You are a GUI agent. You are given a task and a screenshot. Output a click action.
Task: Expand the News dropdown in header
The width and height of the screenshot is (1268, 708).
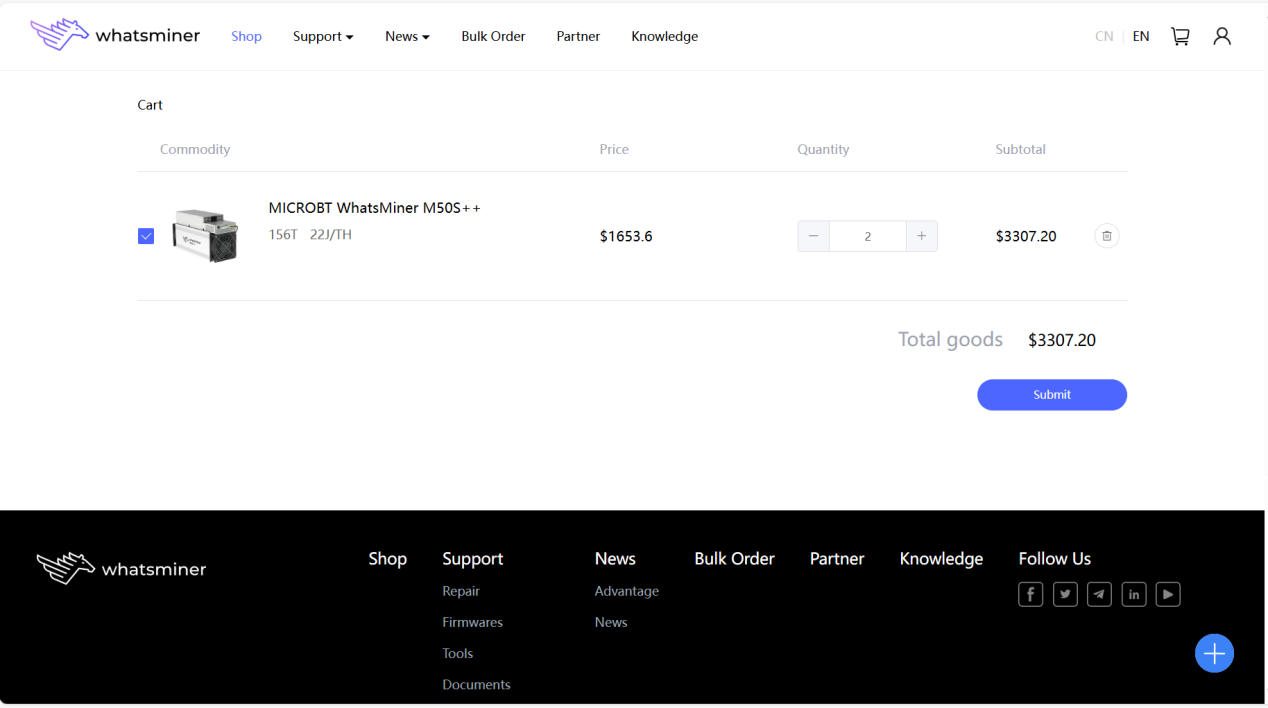tap(407, 36)
